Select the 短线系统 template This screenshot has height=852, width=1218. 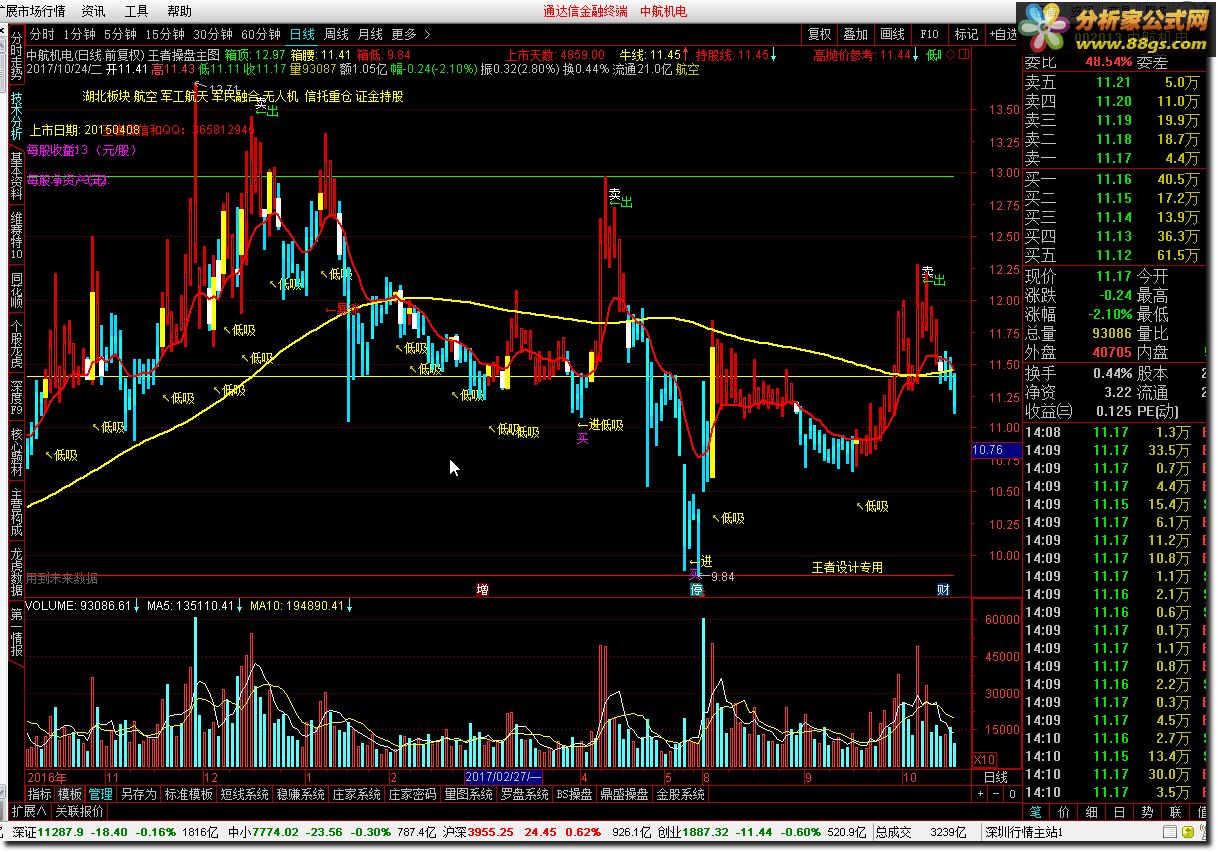244,795
